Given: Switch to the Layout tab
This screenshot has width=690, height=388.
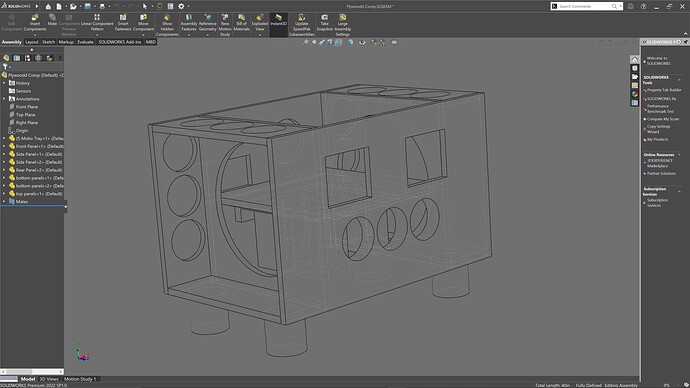Looking at the screenshot, I should (x=32, y=42).
